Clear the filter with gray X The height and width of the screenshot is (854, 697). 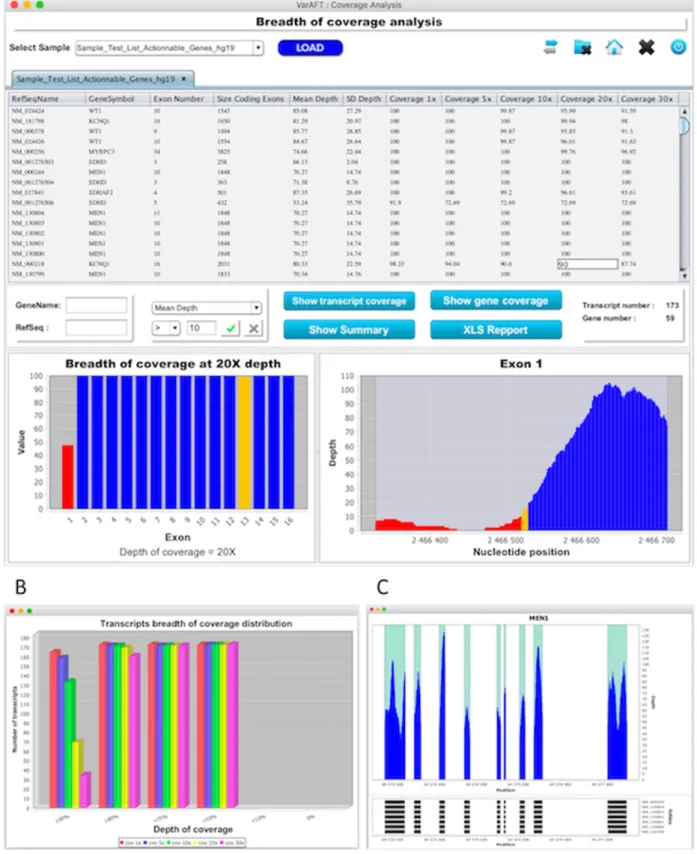253,328
